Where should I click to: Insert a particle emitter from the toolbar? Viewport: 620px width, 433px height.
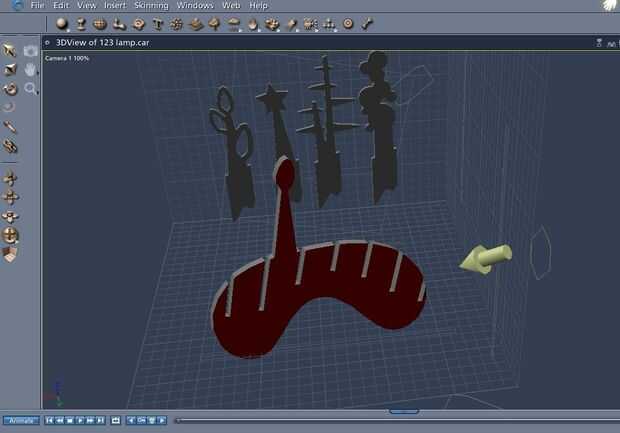[x=176, y=24]
